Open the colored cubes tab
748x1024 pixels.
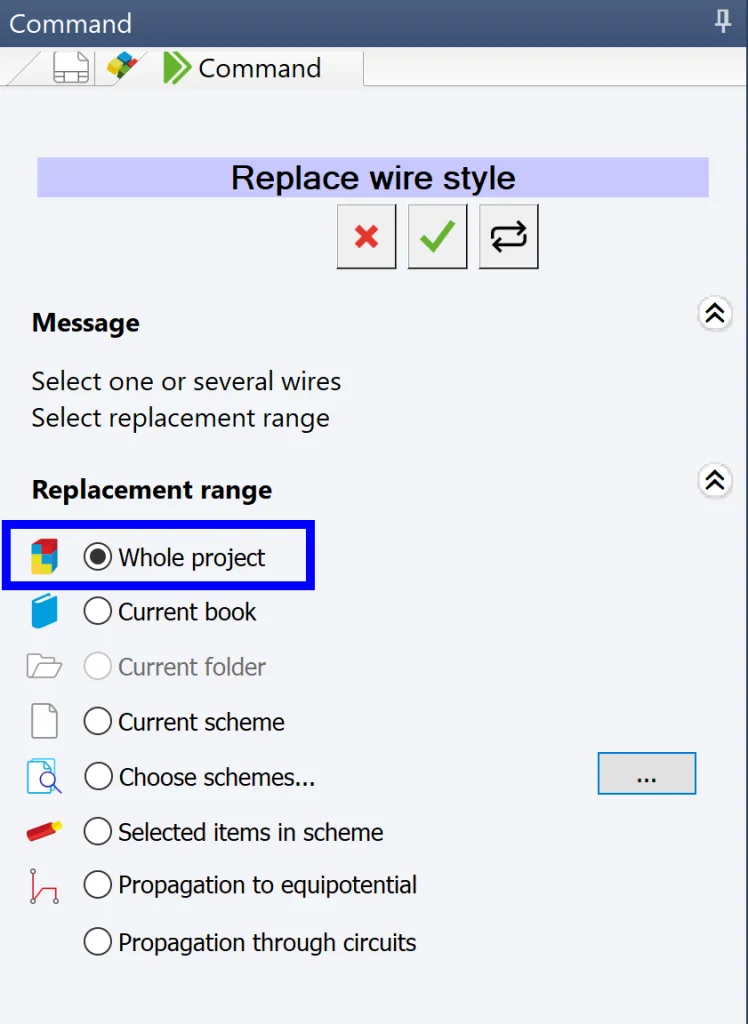click(x=121, y=67)
